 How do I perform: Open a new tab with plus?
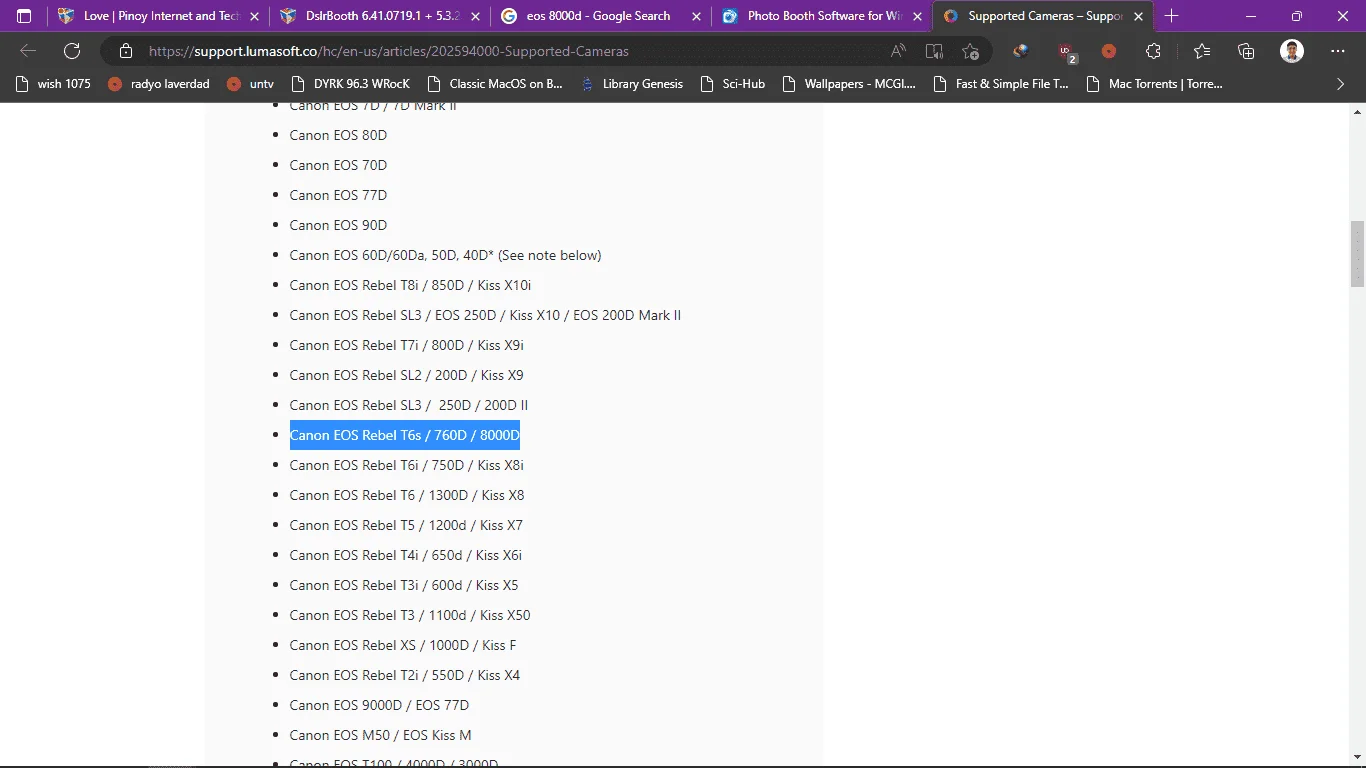1172,16
